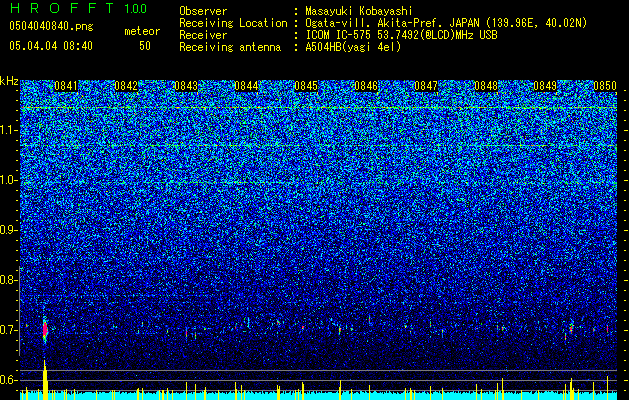Click the 0.6 frequency axis label

(x=6, y=380)
